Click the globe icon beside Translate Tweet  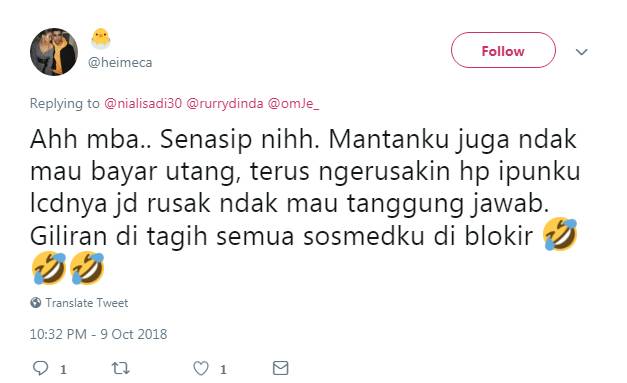click(36, 303)
